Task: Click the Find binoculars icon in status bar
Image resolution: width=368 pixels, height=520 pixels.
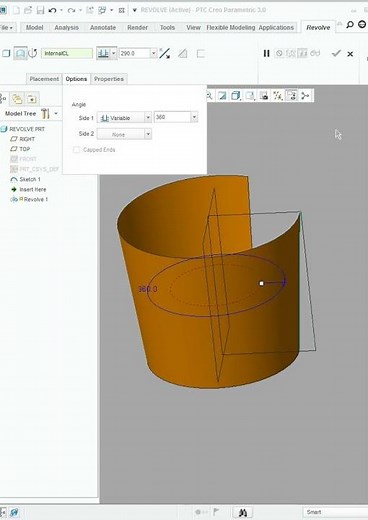Action: 243,512
